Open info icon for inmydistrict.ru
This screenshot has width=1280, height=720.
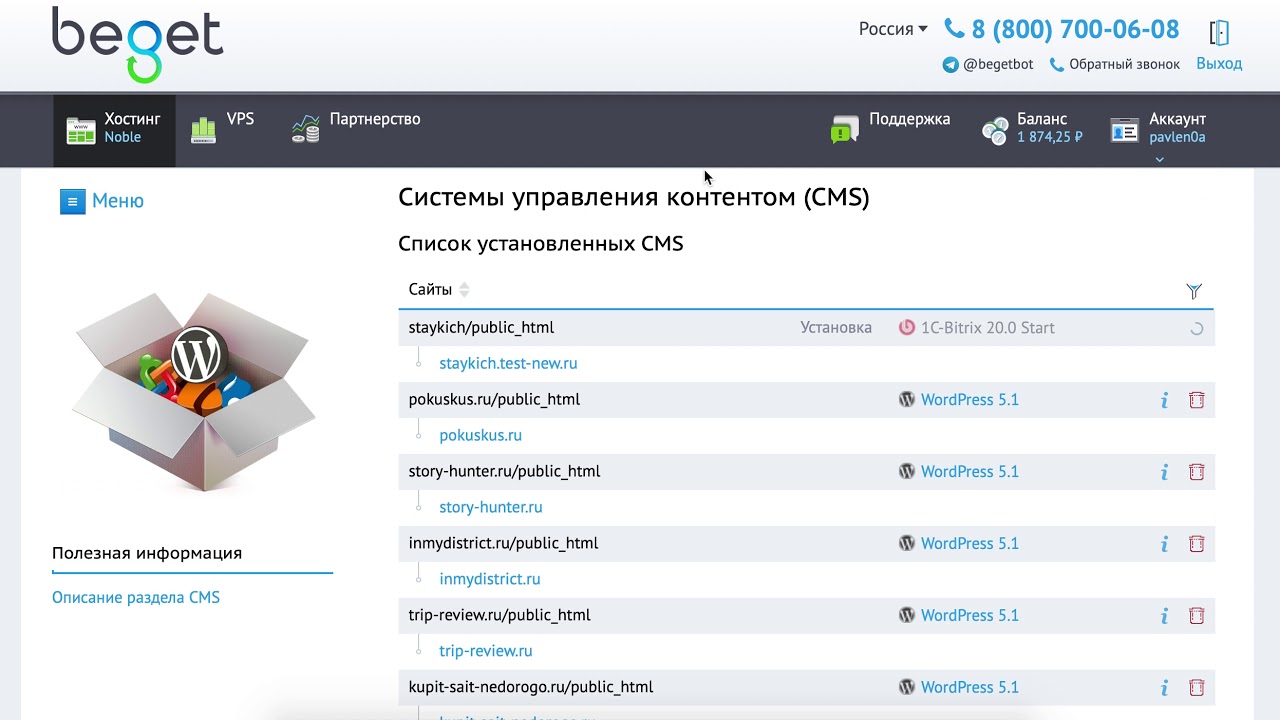[1164, 544]
